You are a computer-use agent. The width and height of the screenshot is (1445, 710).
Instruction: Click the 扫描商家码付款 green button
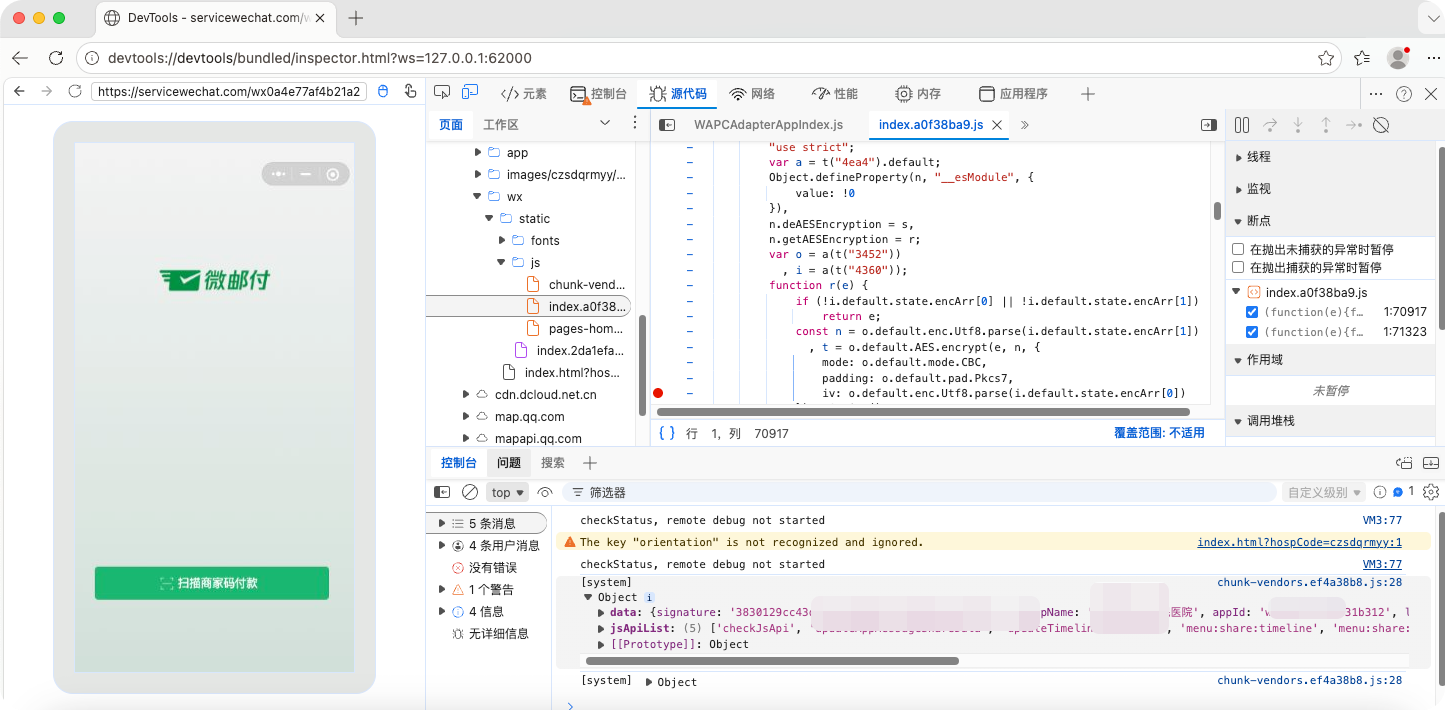[212, 583]
